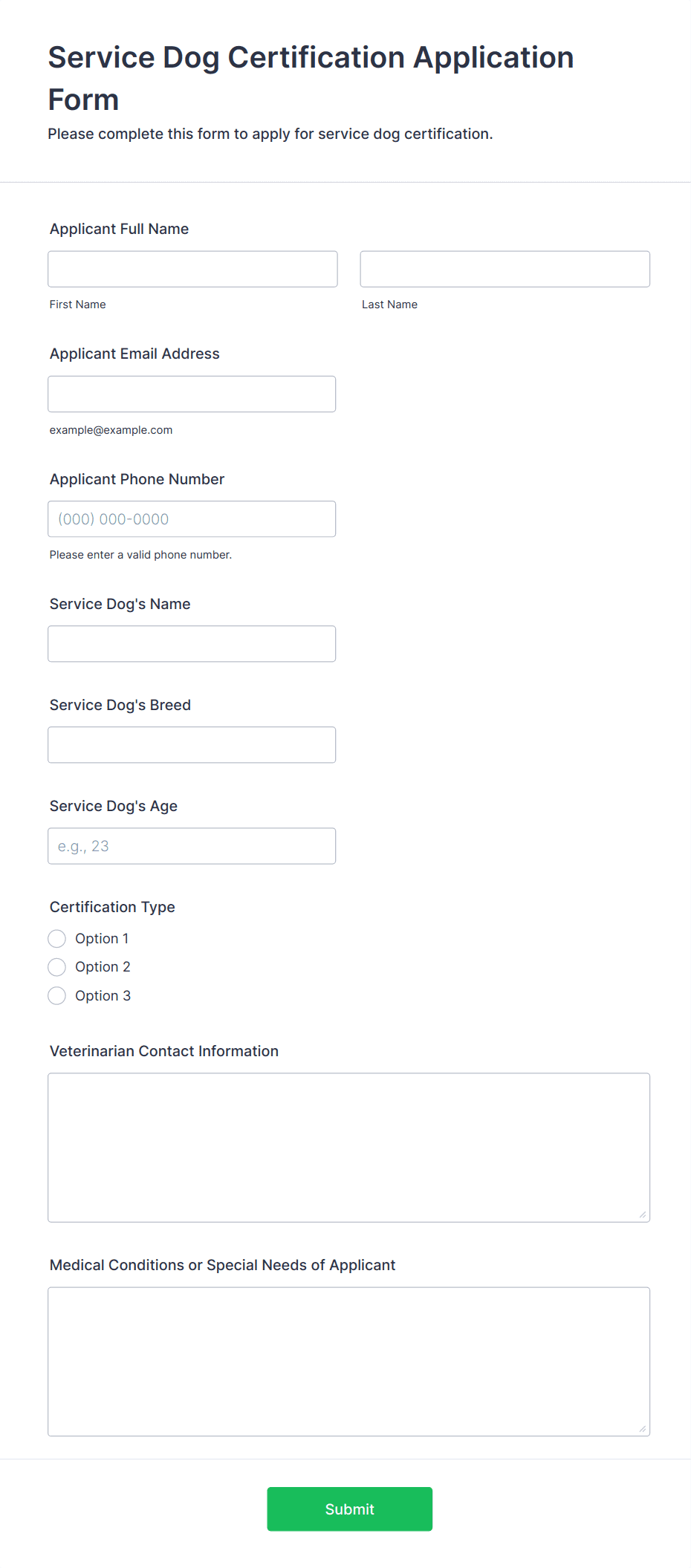Screen dimensions: 691x1568
Task: Select the Service Dog's Name field
Action: [192, 644]
